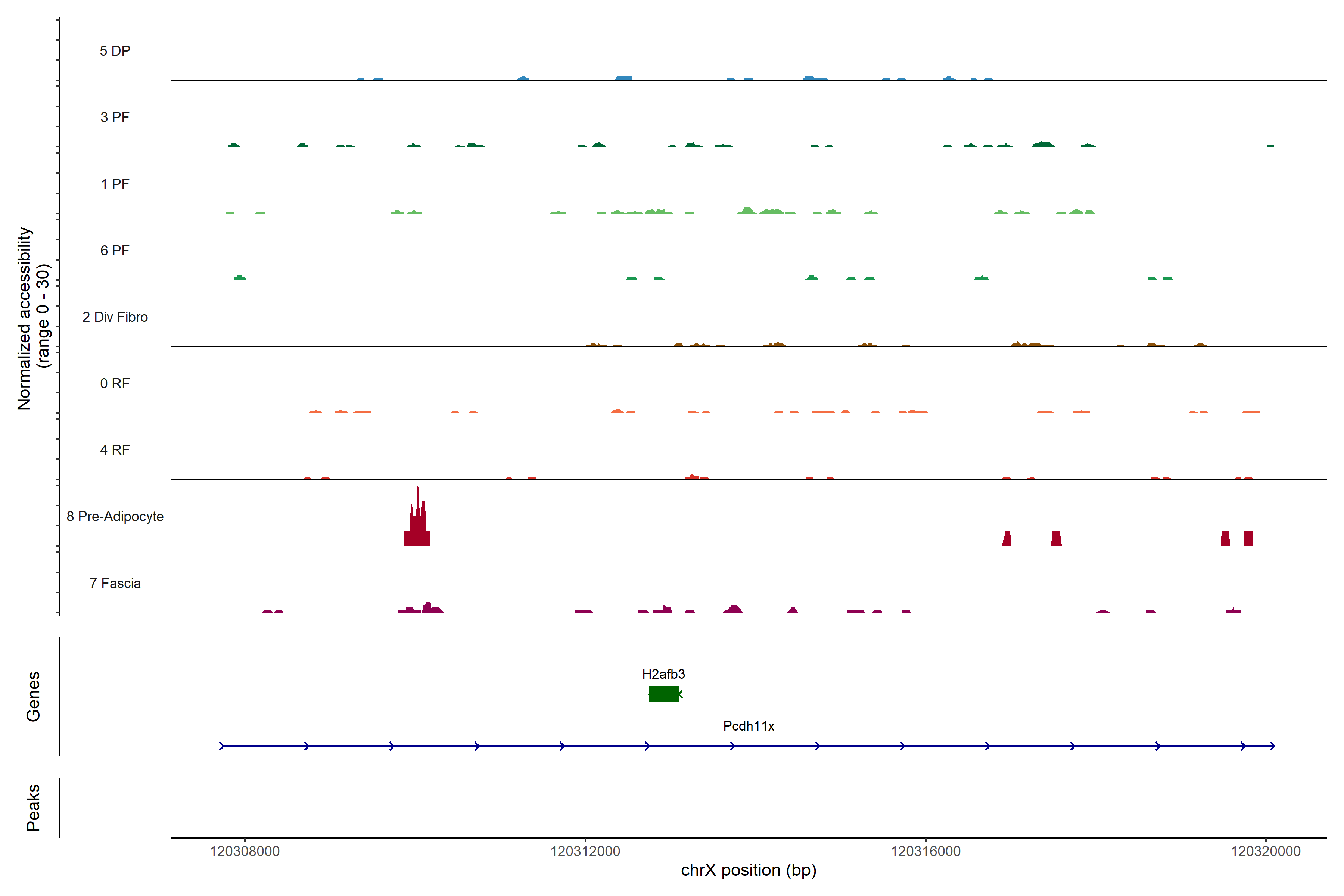Click the Pcdh11x gene name label
This screenshot has width=1344, height=896.
(749, 726)
